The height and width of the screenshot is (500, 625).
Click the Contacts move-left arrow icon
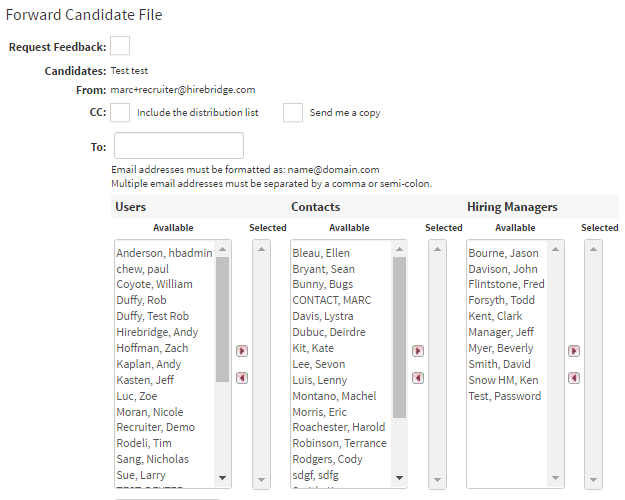[x=417, y=377]
